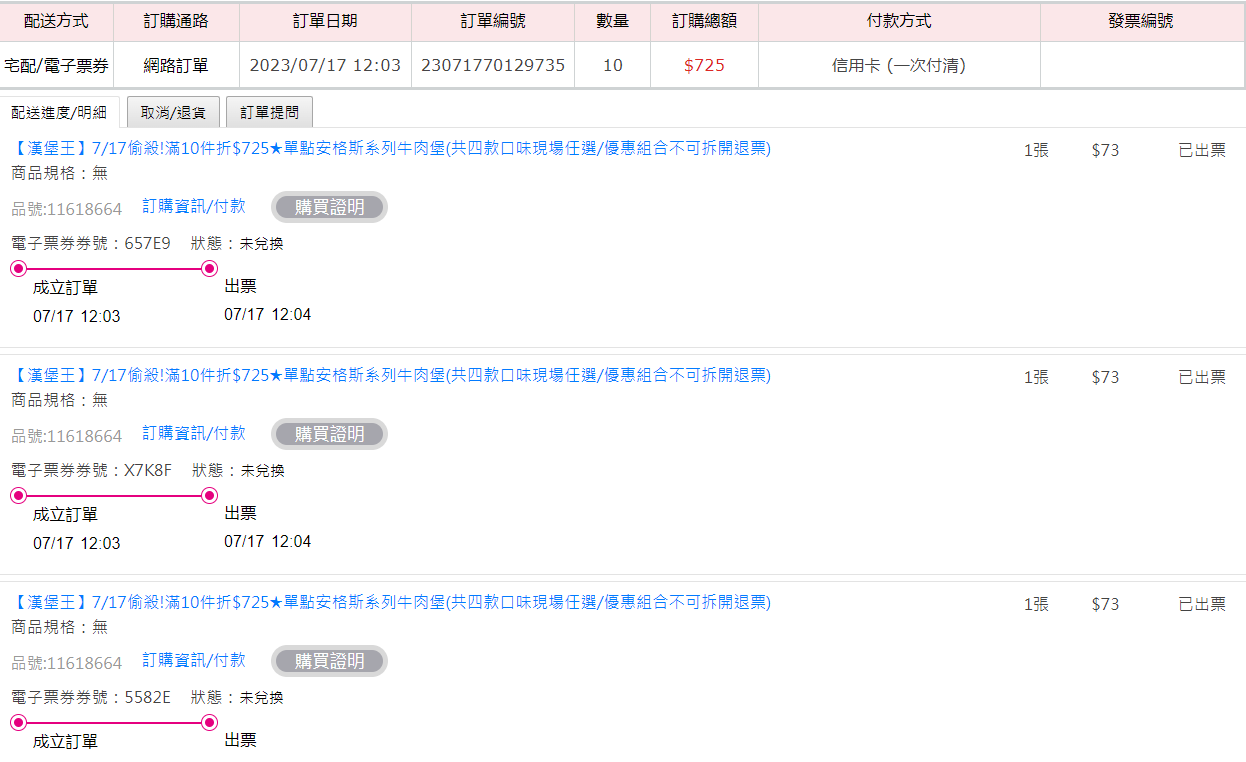Open product link above ticket 657E9

(391, 149)
